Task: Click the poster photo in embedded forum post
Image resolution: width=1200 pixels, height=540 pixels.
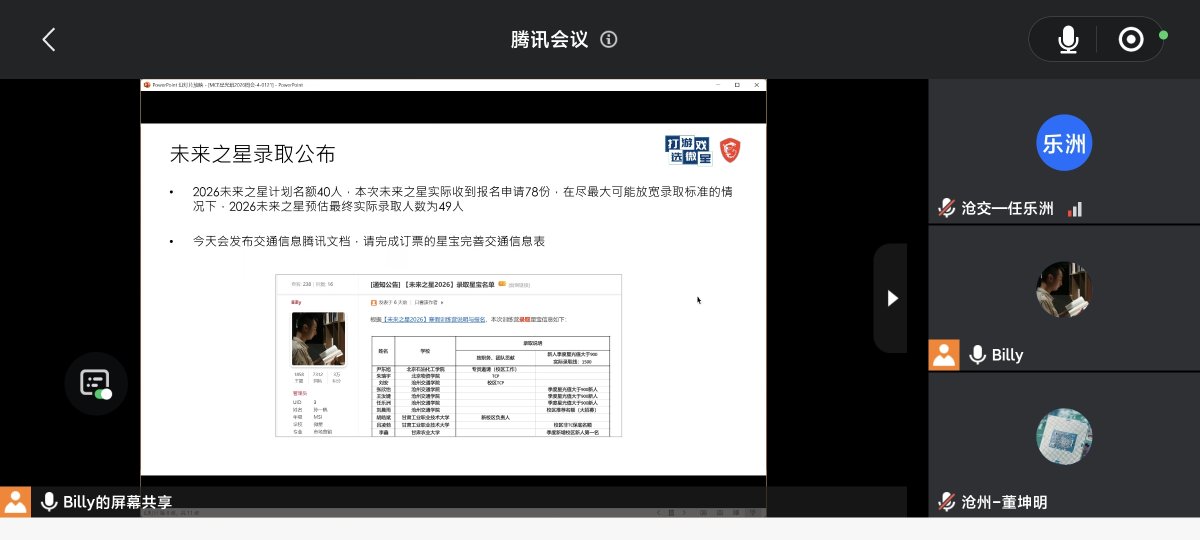Action: pos(318,339)
